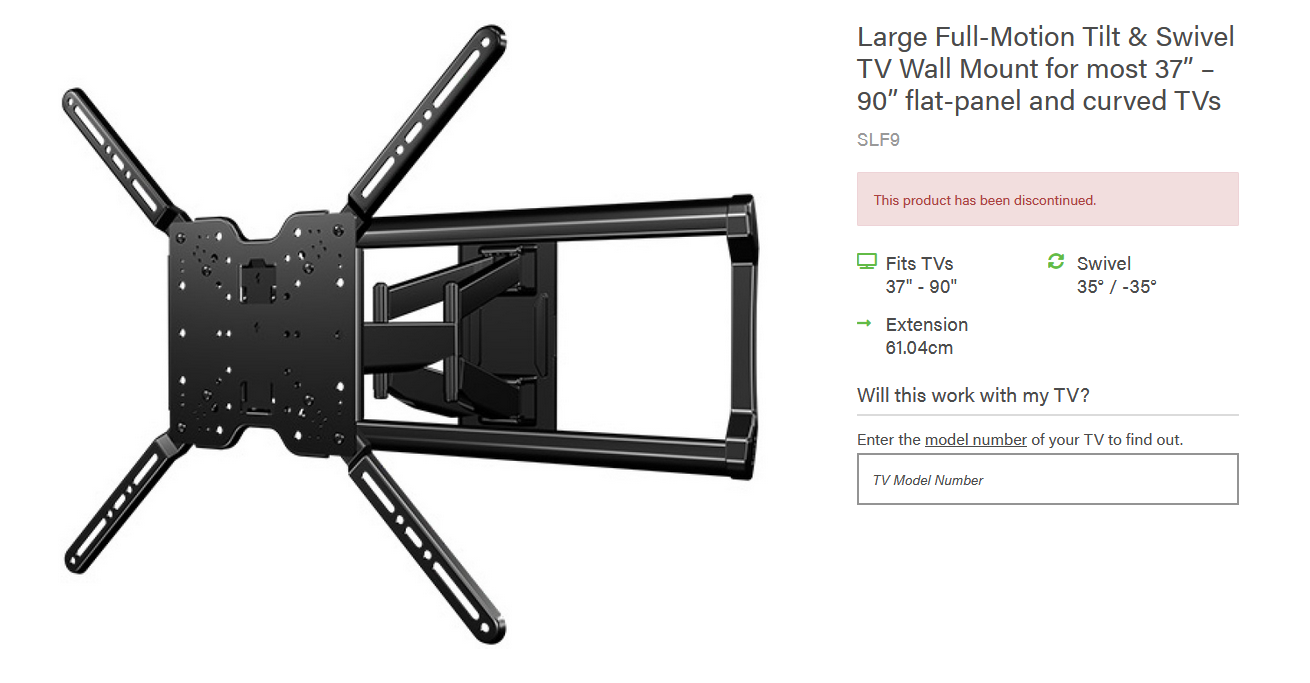Click the Will this work with my TV heading
The width and height of the screenshot is (1310, 683).
[x=973, y=395]
